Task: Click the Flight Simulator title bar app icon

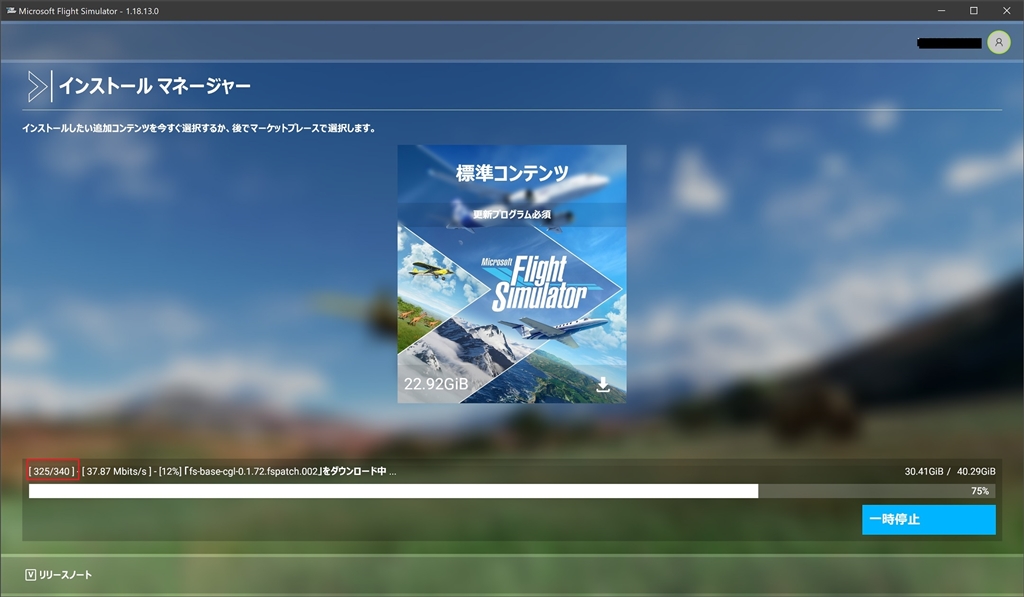Action: (x=10, y=10)
